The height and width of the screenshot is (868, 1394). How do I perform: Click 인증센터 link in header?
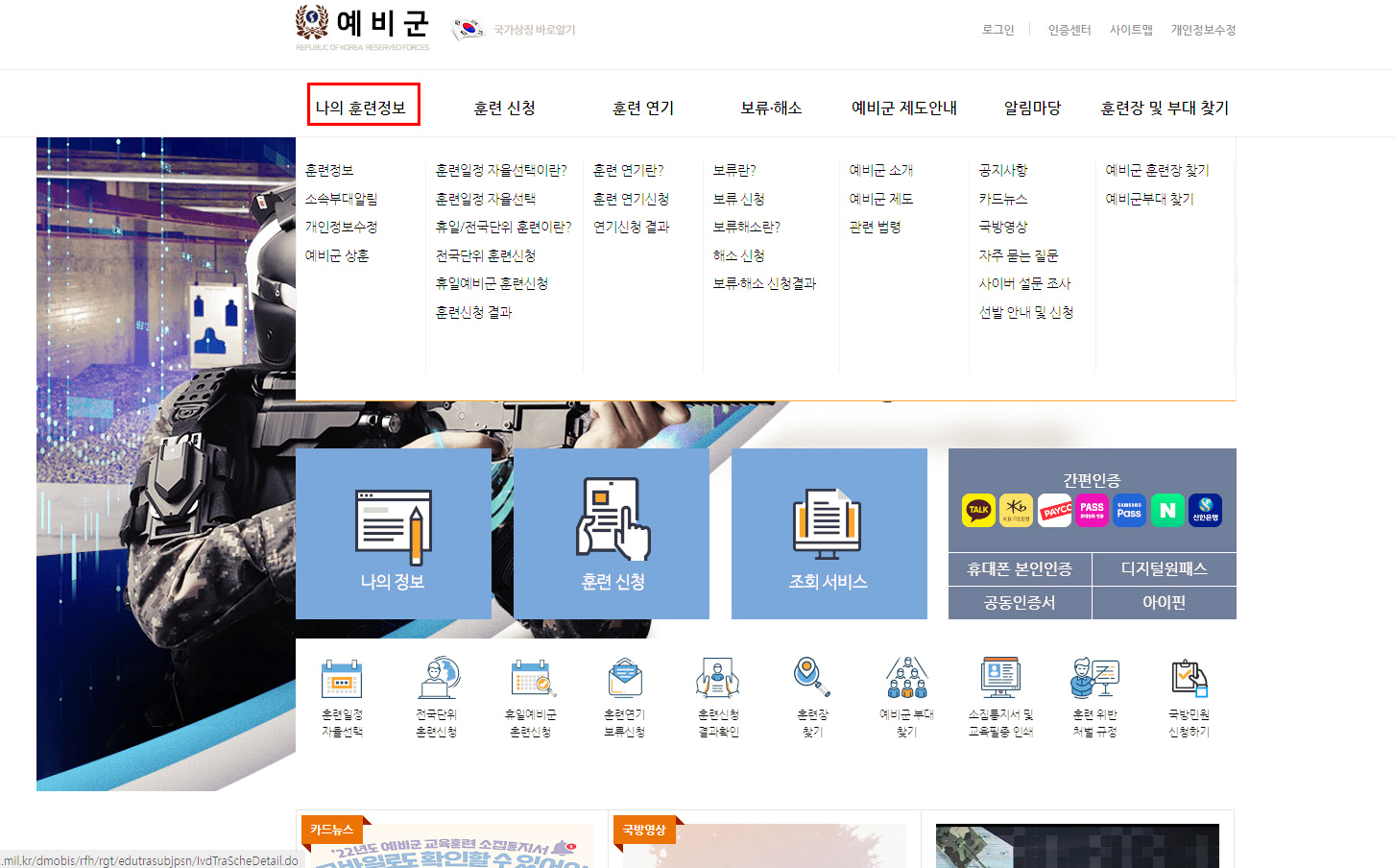pyautogui.click(x=1070, y=30)
